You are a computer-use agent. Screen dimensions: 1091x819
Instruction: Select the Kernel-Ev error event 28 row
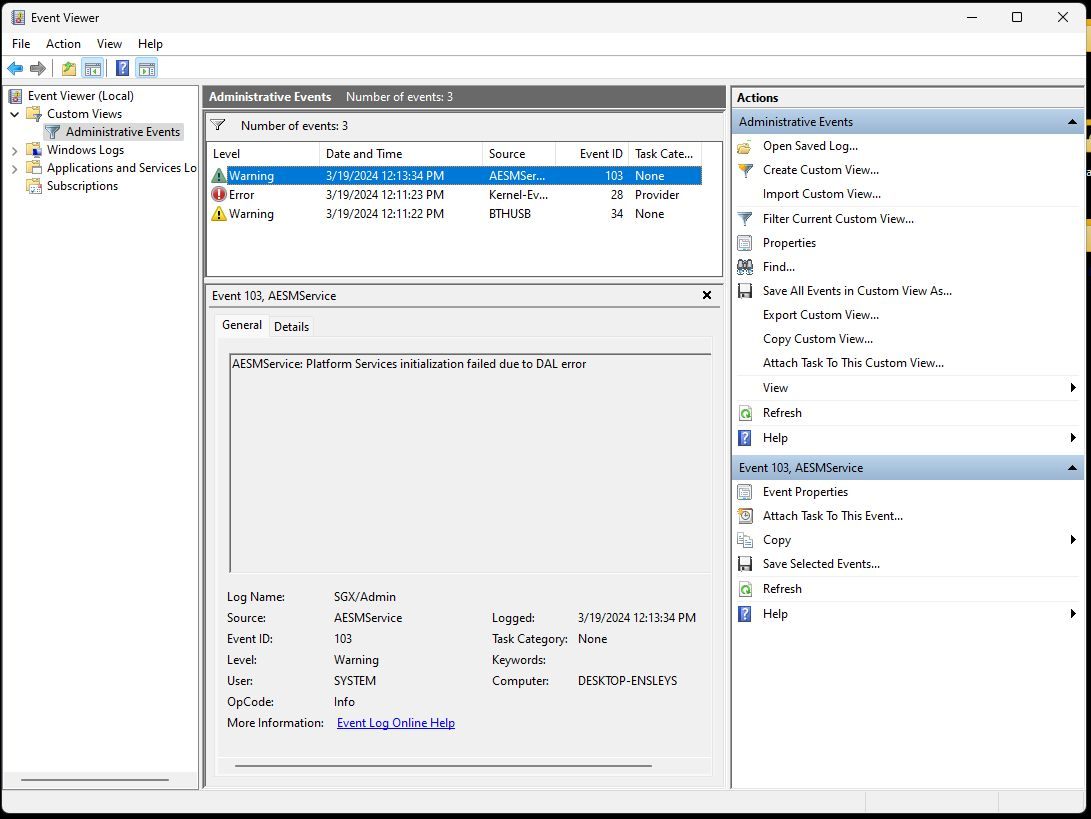tap(455, 195)
